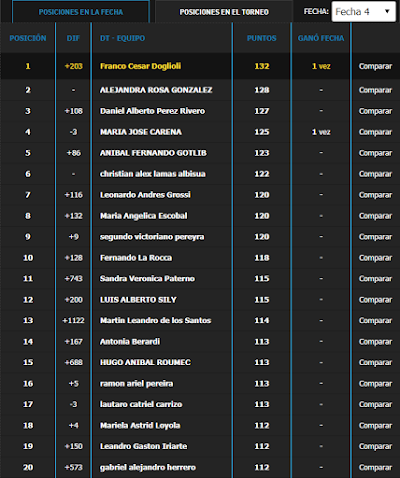Compare with Franco Cesar Doglioli
The width and height of the screenshot is (400, 478).
pyautogui.click(x=375, y=66)
